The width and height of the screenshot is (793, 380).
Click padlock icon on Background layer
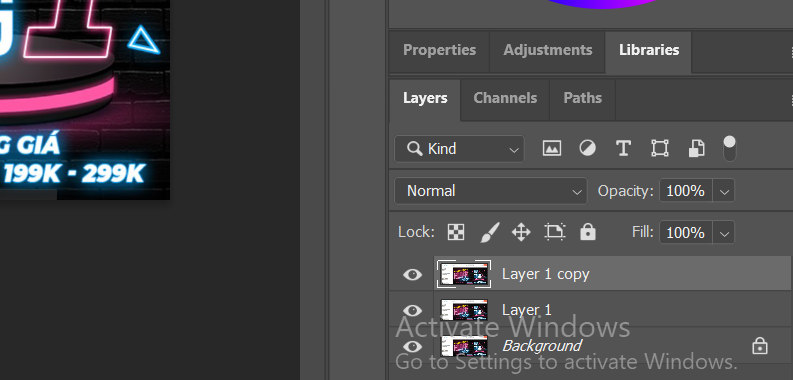pos(760,346)
